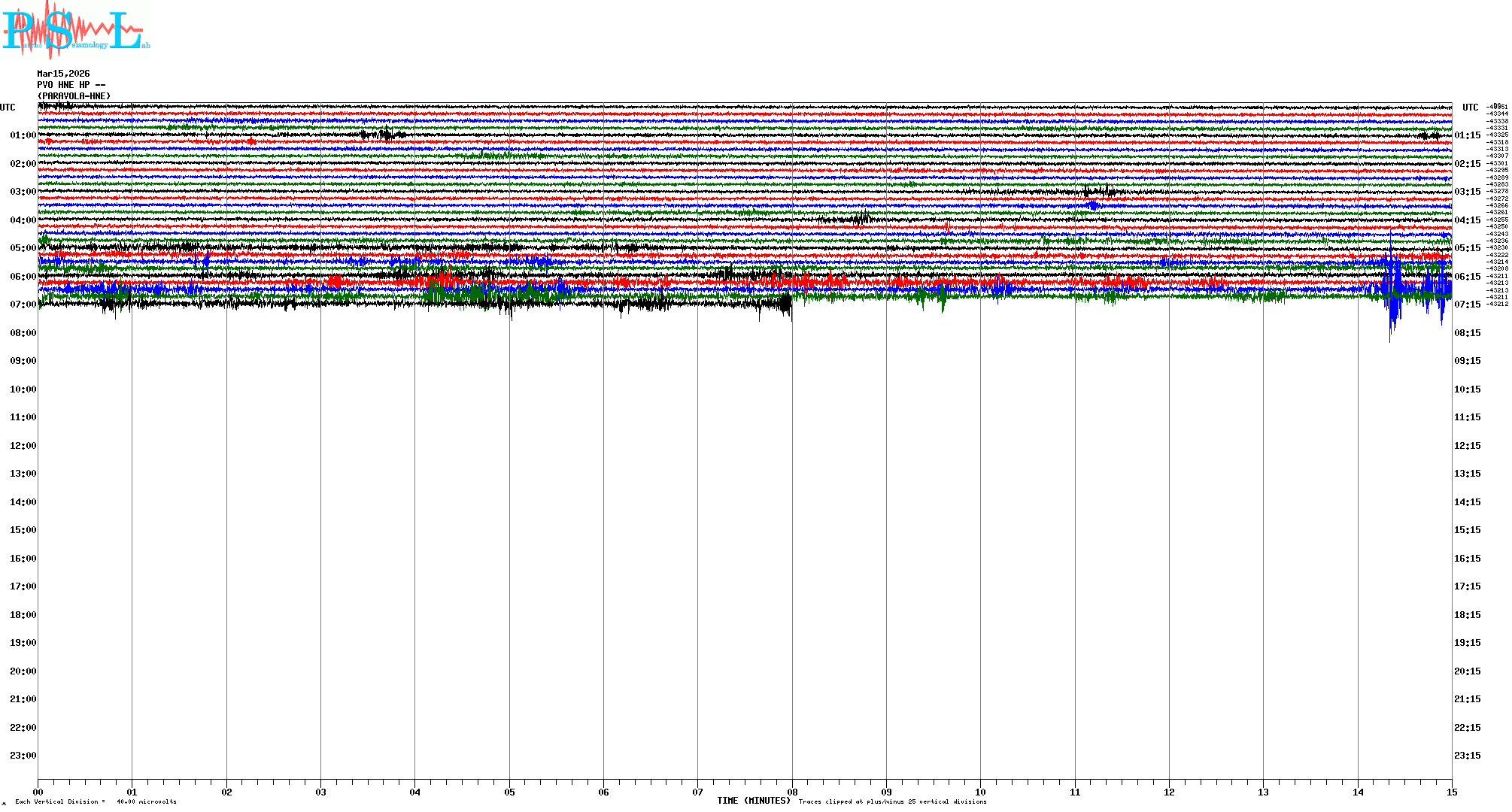This screenshot has width=1512, height=812.
Task: Click the 16:15 label on right axis
Action: 1467,559
